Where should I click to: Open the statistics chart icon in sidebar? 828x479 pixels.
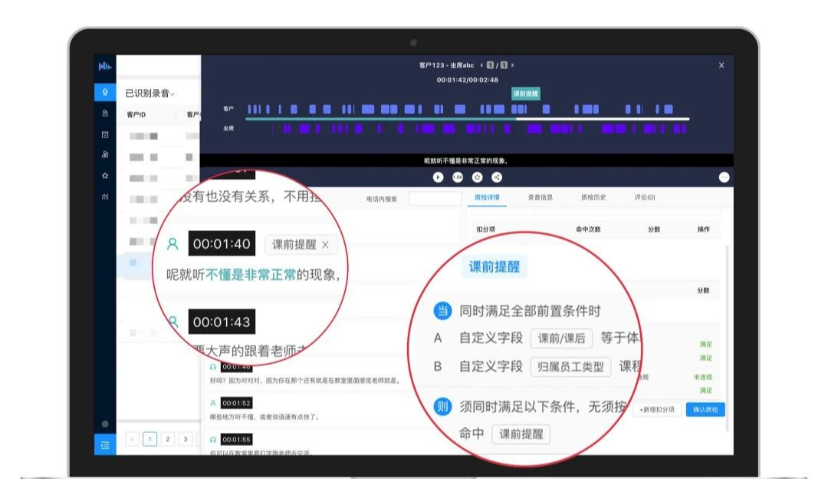pos(105,196)
